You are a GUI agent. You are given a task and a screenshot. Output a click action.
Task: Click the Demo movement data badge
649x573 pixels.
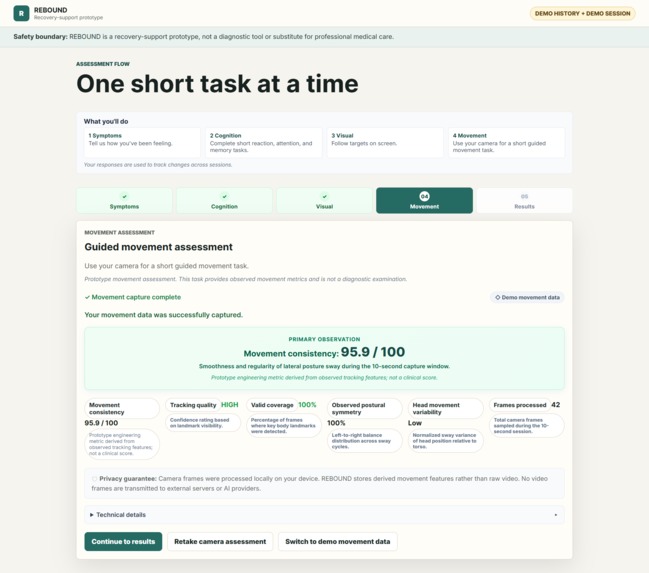point(527,297)
